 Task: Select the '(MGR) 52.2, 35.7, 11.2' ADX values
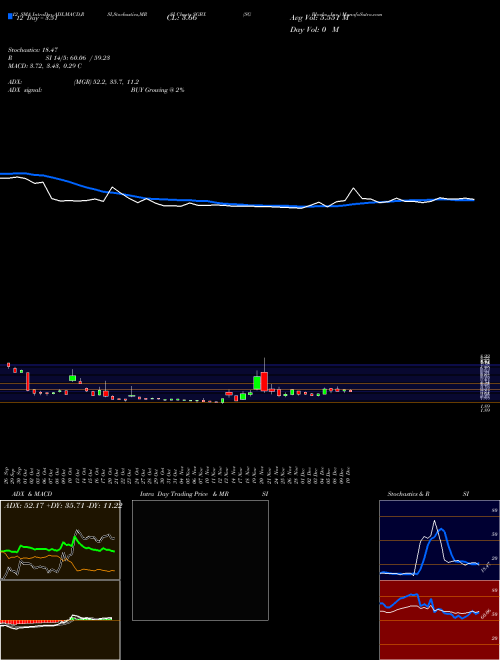coord(106,82)
